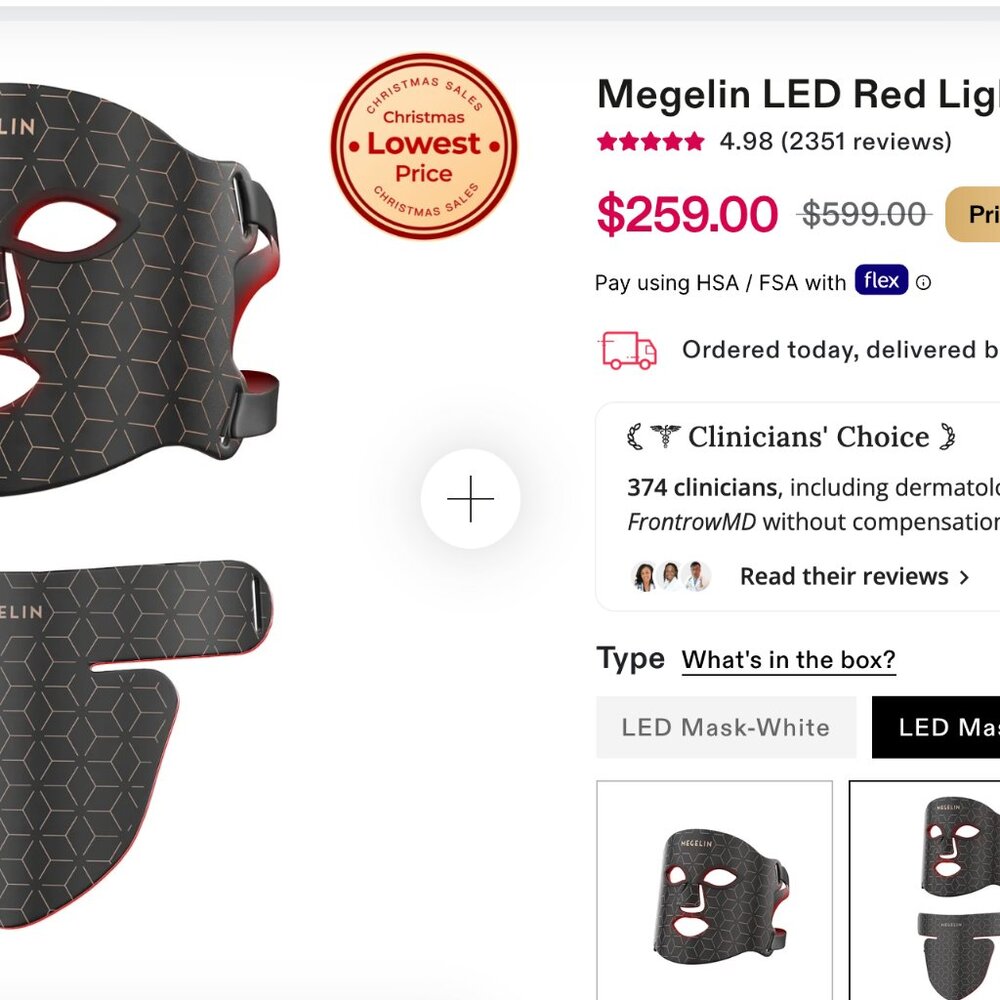Click the five-star rating stars
Screen dimensions: 1000x1000
click(x=649, y=142)
